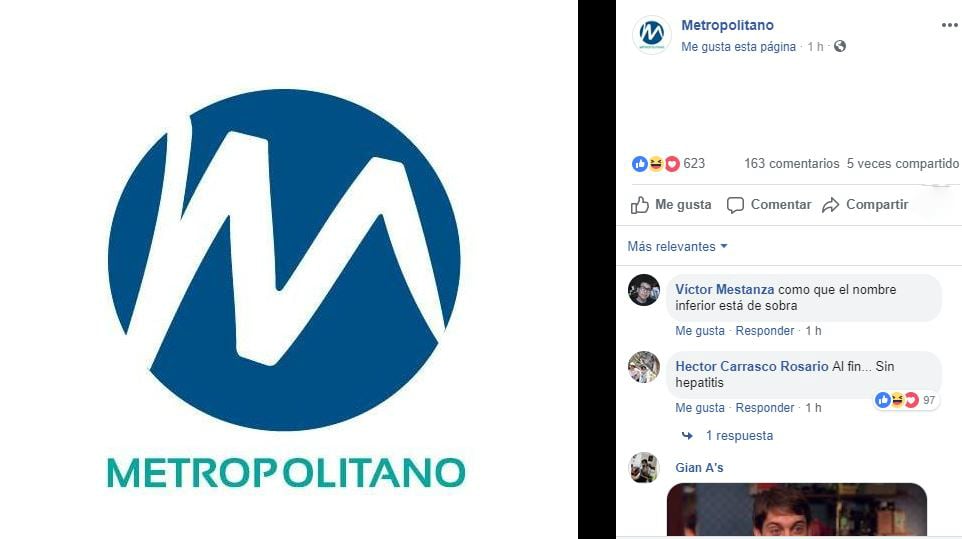Screen dimensions: 962x539
Task: Open the Más relevantes sorting dropdown
Action: (677, 247)
